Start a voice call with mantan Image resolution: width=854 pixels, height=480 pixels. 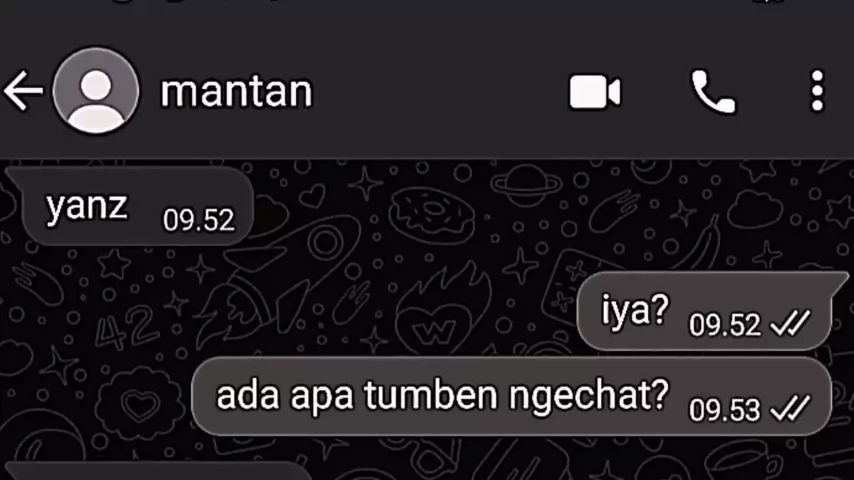713,92
